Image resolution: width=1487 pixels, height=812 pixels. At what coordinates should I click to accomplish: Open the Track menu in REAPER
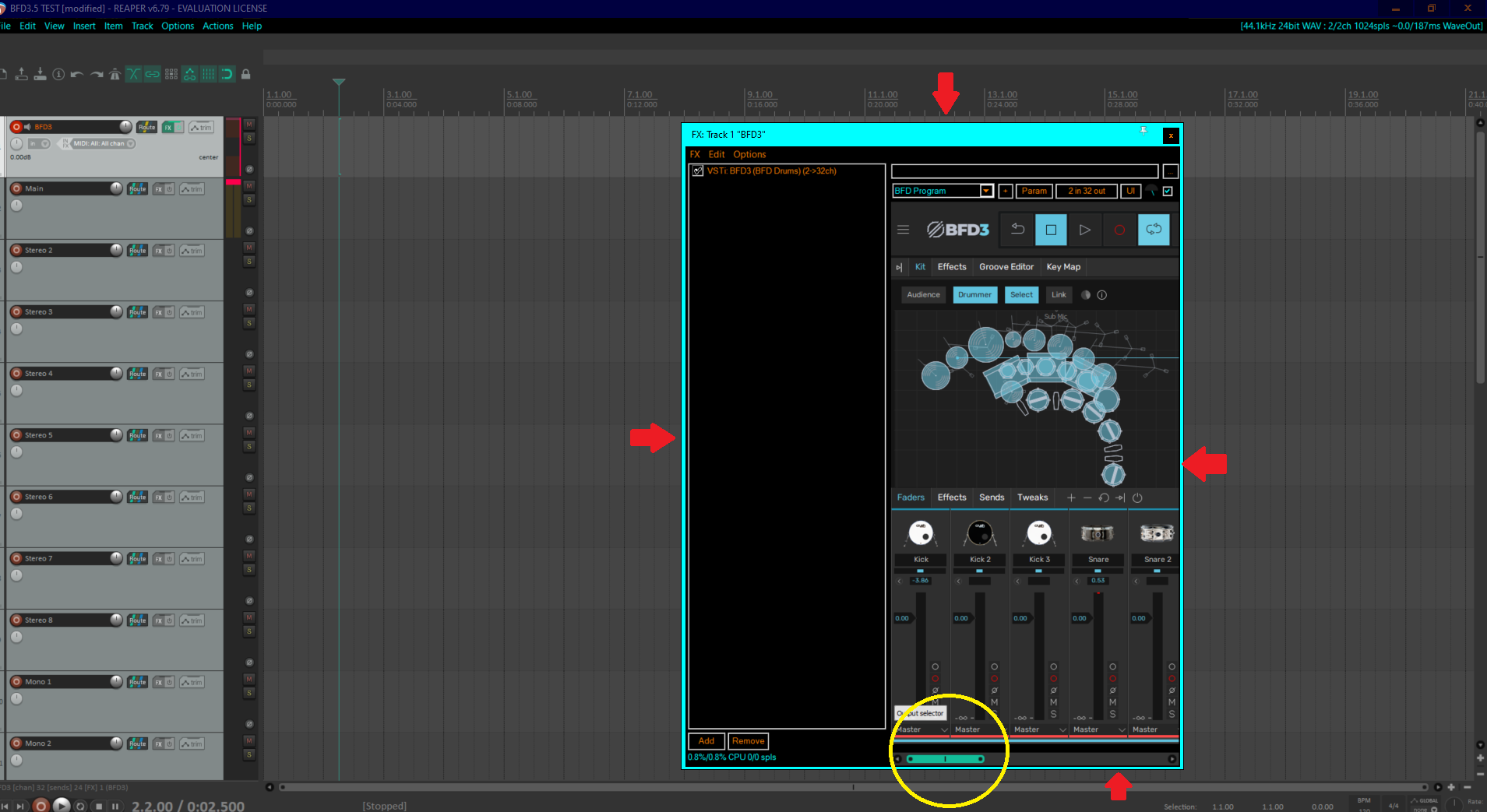click(x=142, y=26)
